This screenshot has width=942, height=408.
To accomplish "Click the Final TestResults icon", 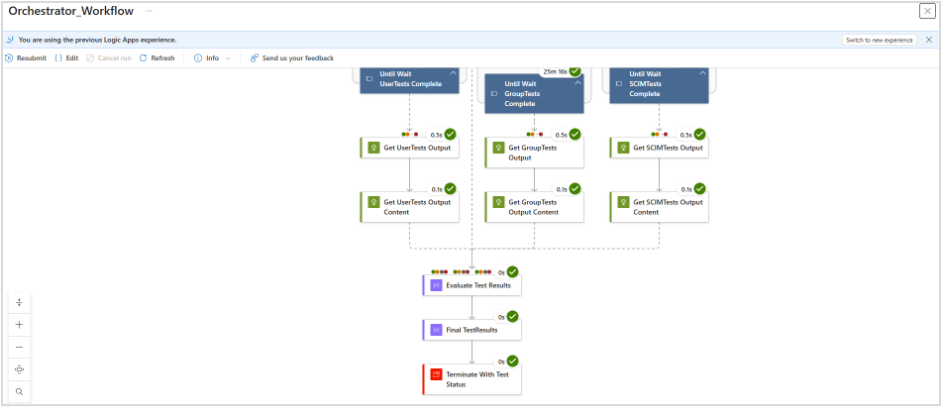I will coord(436,330).
